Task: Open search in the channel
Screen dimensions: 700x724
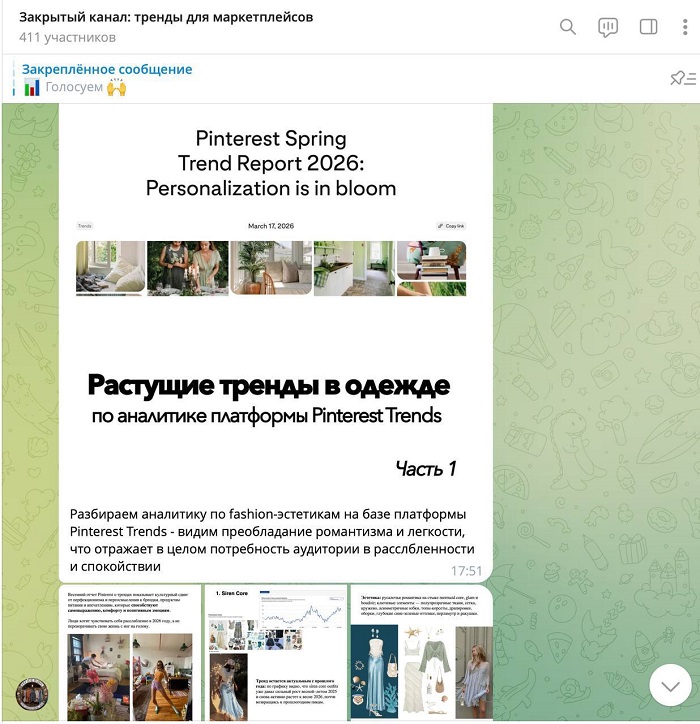Action: [567, 27]
